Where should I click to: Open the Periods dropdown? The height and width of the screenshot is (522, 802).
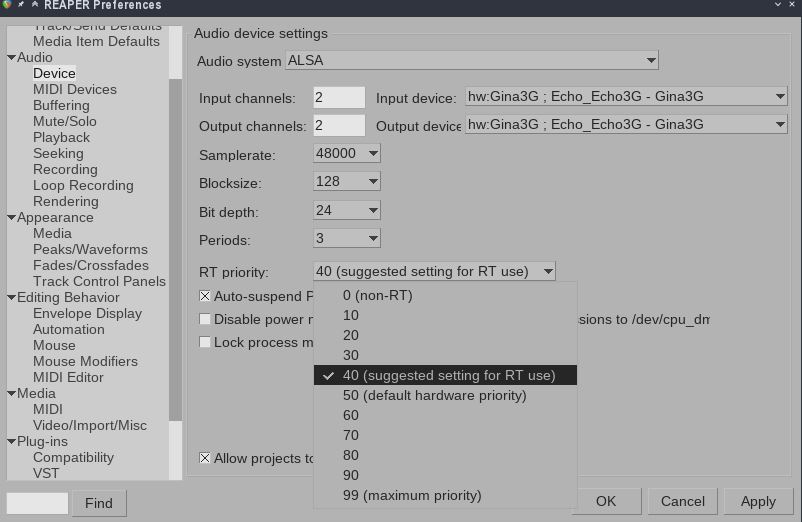coord(347,238)
